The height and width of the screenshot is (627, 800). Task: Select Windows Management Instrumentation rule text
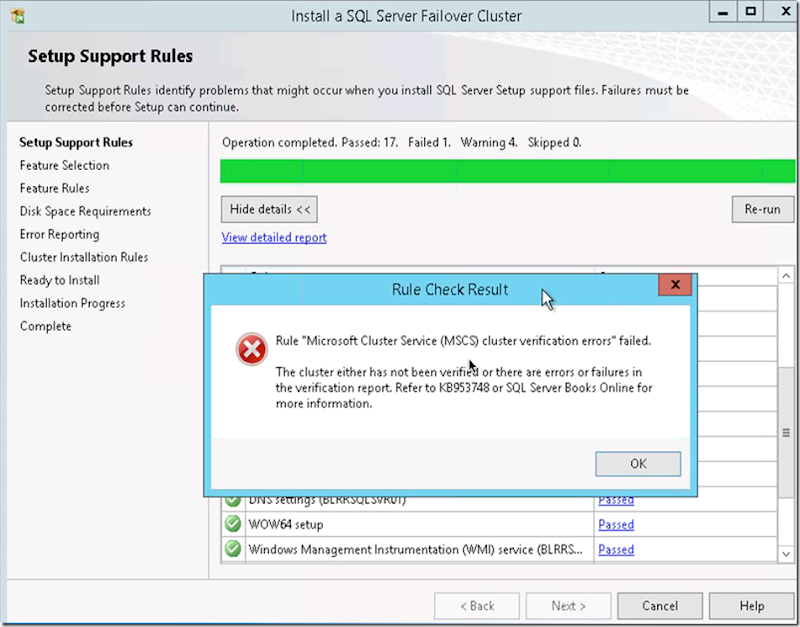pyautogui.click(x=415, y=549)
